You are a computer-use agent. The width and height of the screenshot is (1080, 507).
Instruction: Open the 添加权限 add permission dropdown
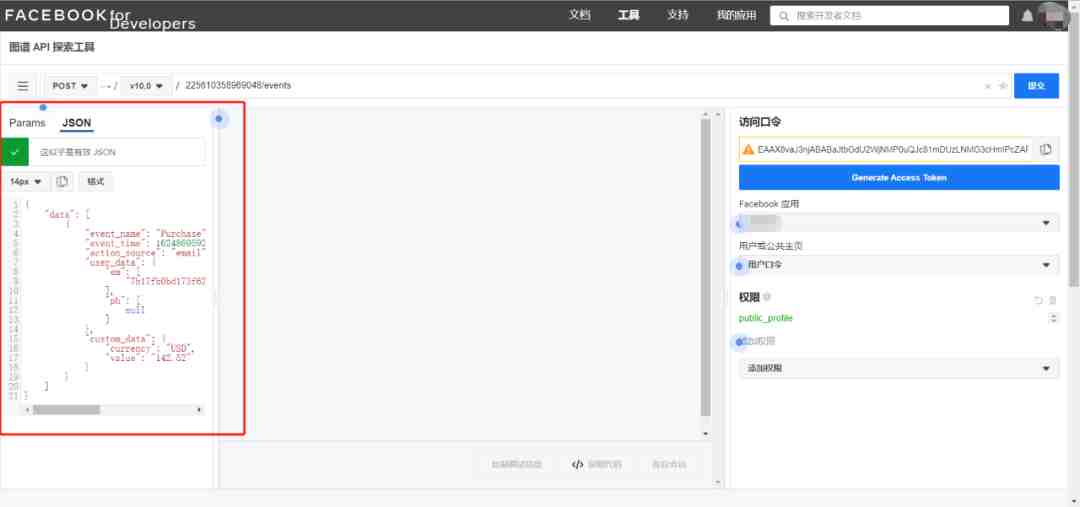[899, 369]
